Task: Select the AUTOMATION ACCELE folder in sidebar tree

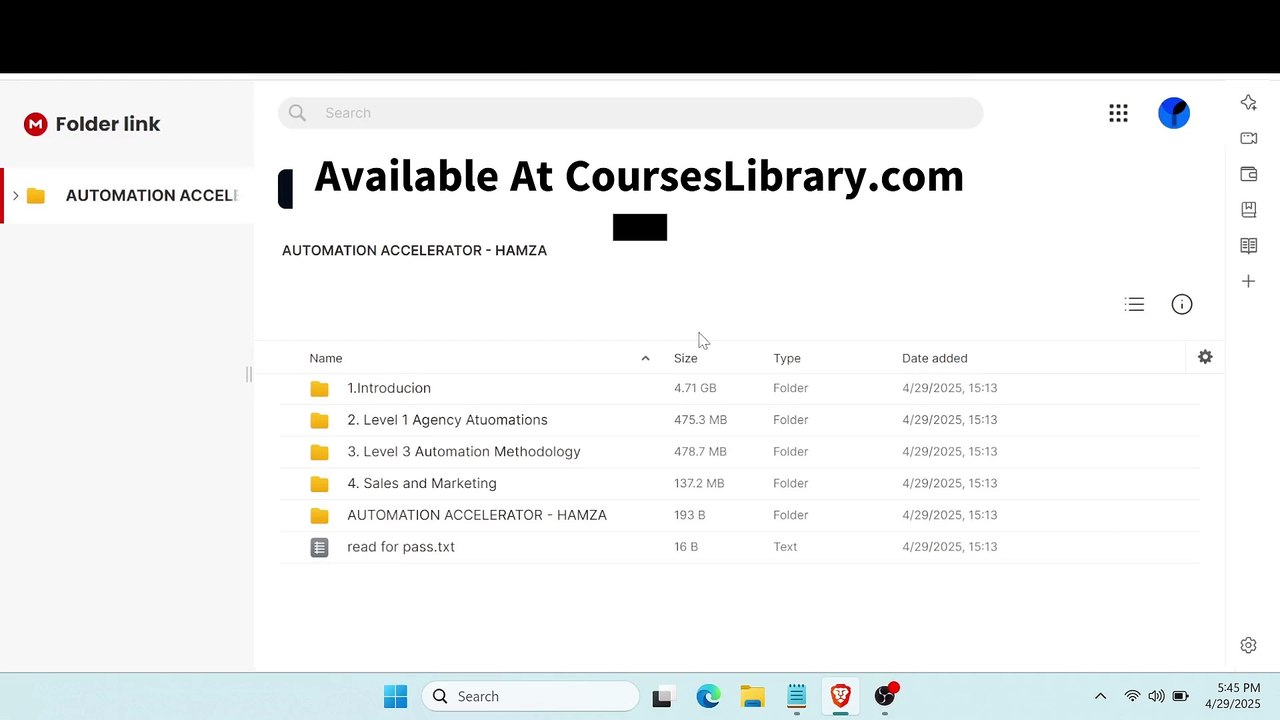Action: pos(151,195)
